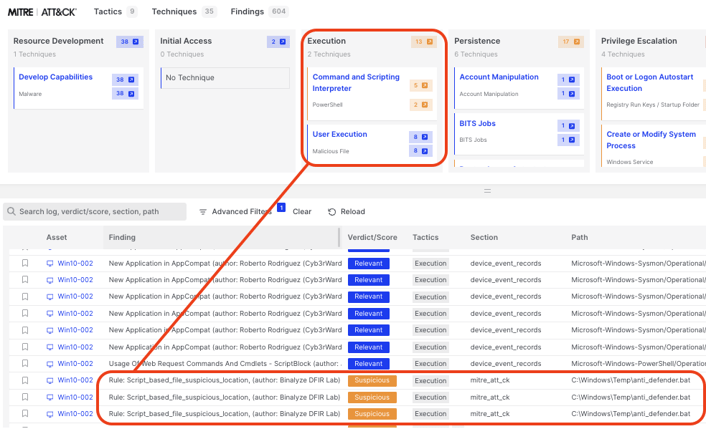Switch to the Findings tab

pos(259,11)
